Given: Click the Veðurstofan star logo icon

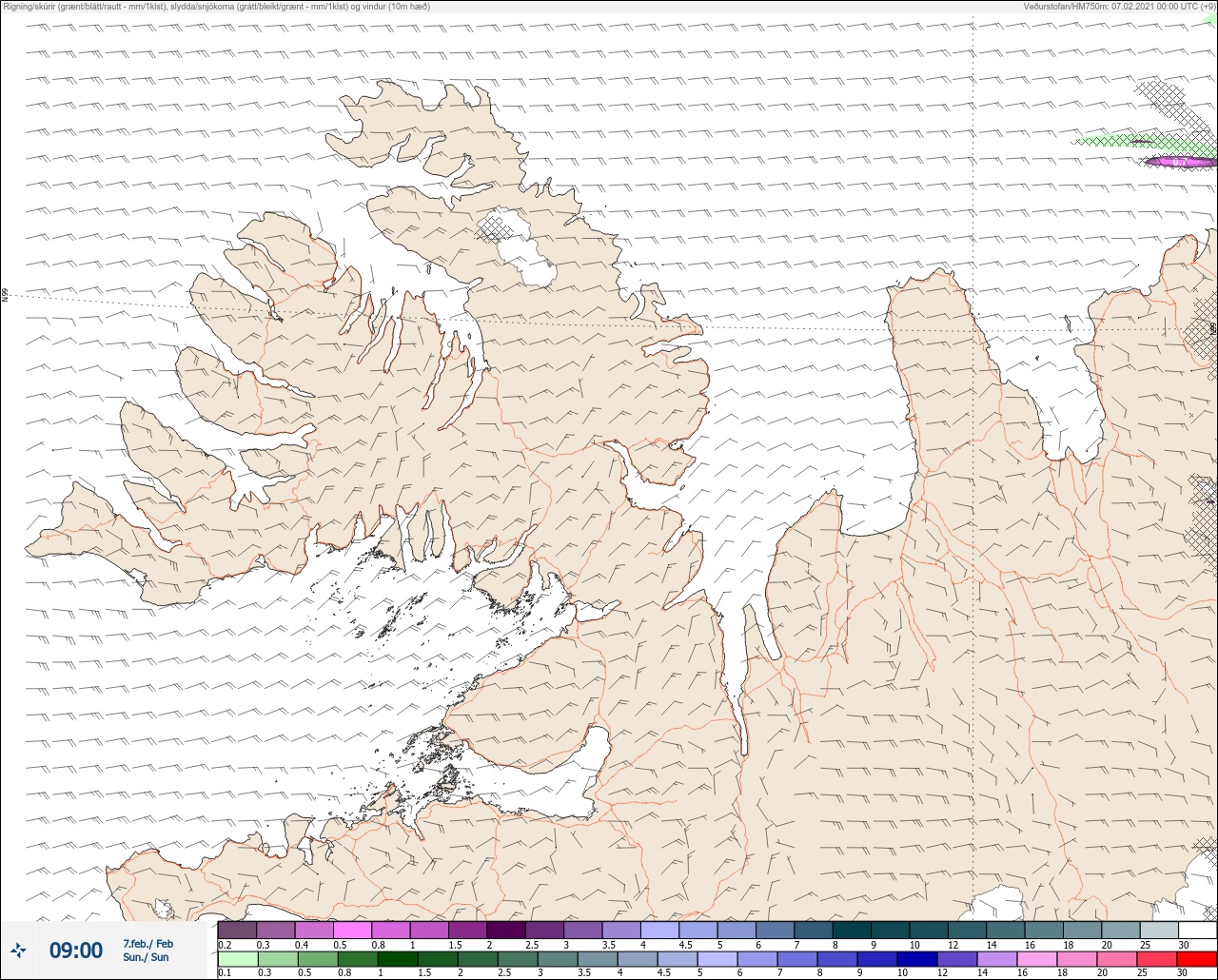Looking at the screenshot, I should (x=19, y=950).
